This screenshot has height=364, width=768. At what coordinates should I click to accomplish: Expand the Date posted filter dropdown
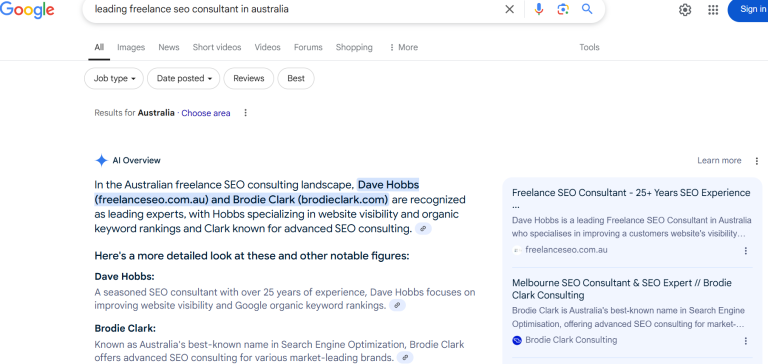click(x=184, y=78)
